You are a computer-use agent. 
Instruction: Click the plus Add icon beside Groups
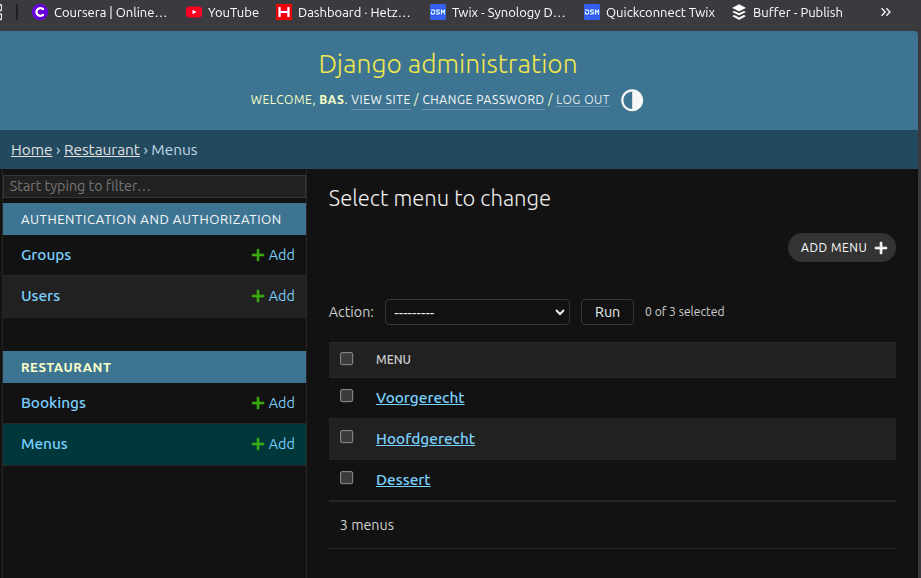(258, 255)
